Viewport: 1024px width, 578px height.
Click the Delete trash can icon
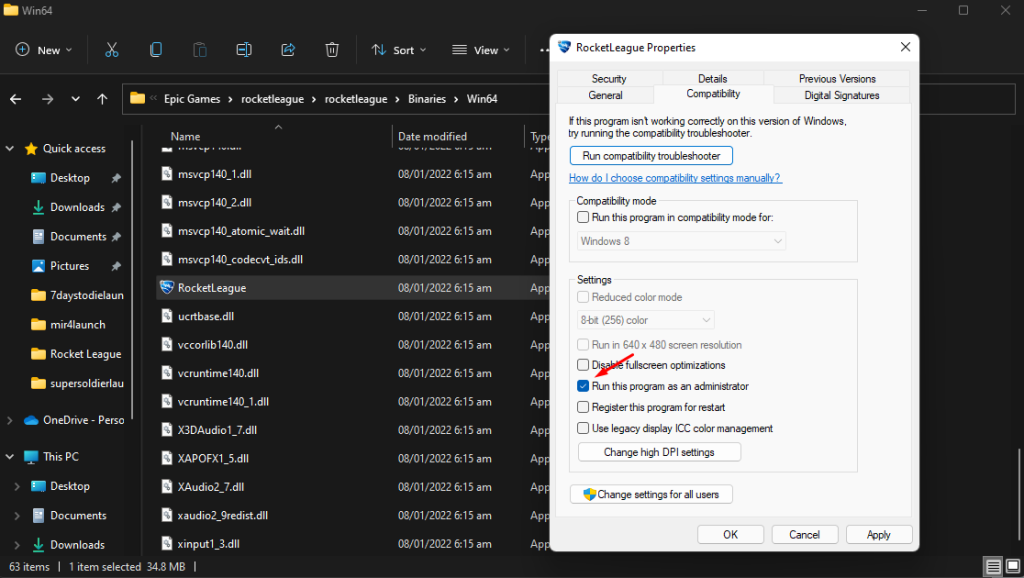(x=332, y=50)
